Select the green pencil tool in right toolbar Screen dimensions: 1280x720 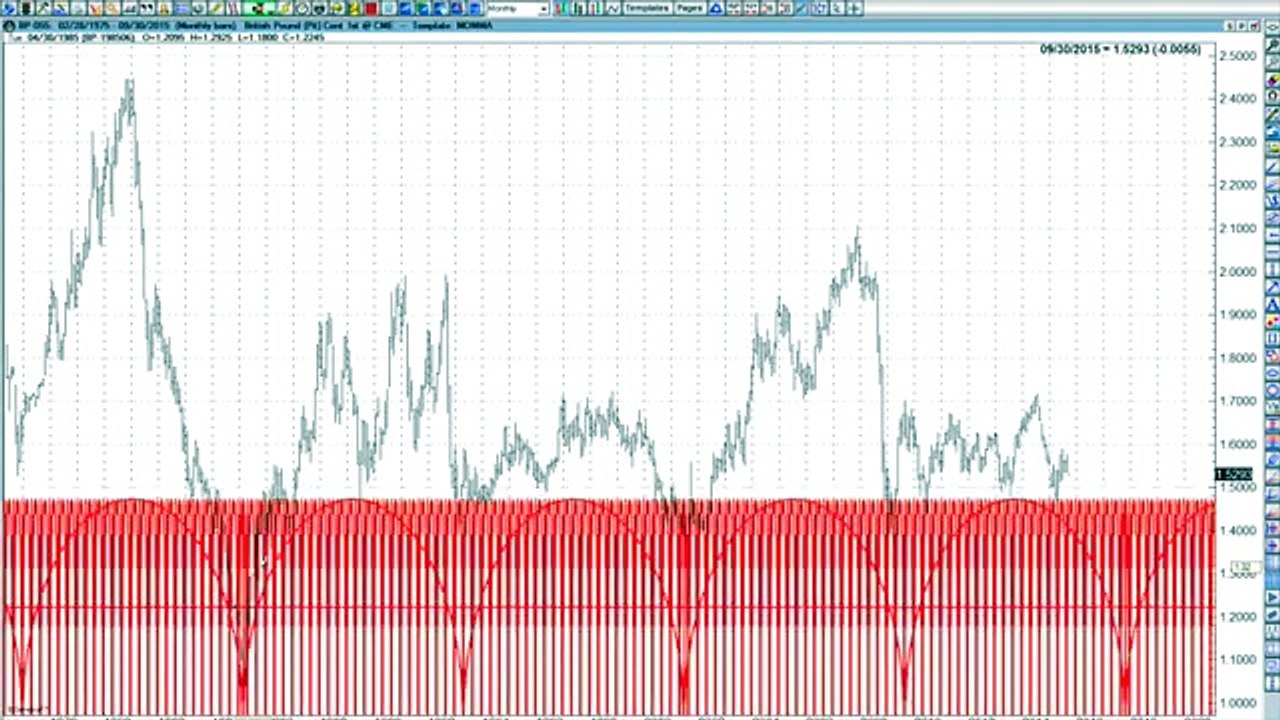point(1272,113)
